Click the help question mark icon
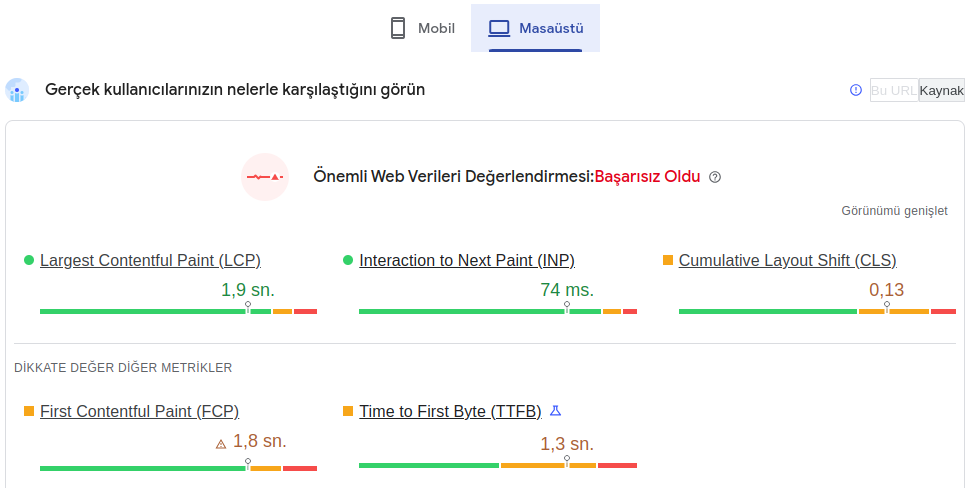 click(x=715, y=177)
